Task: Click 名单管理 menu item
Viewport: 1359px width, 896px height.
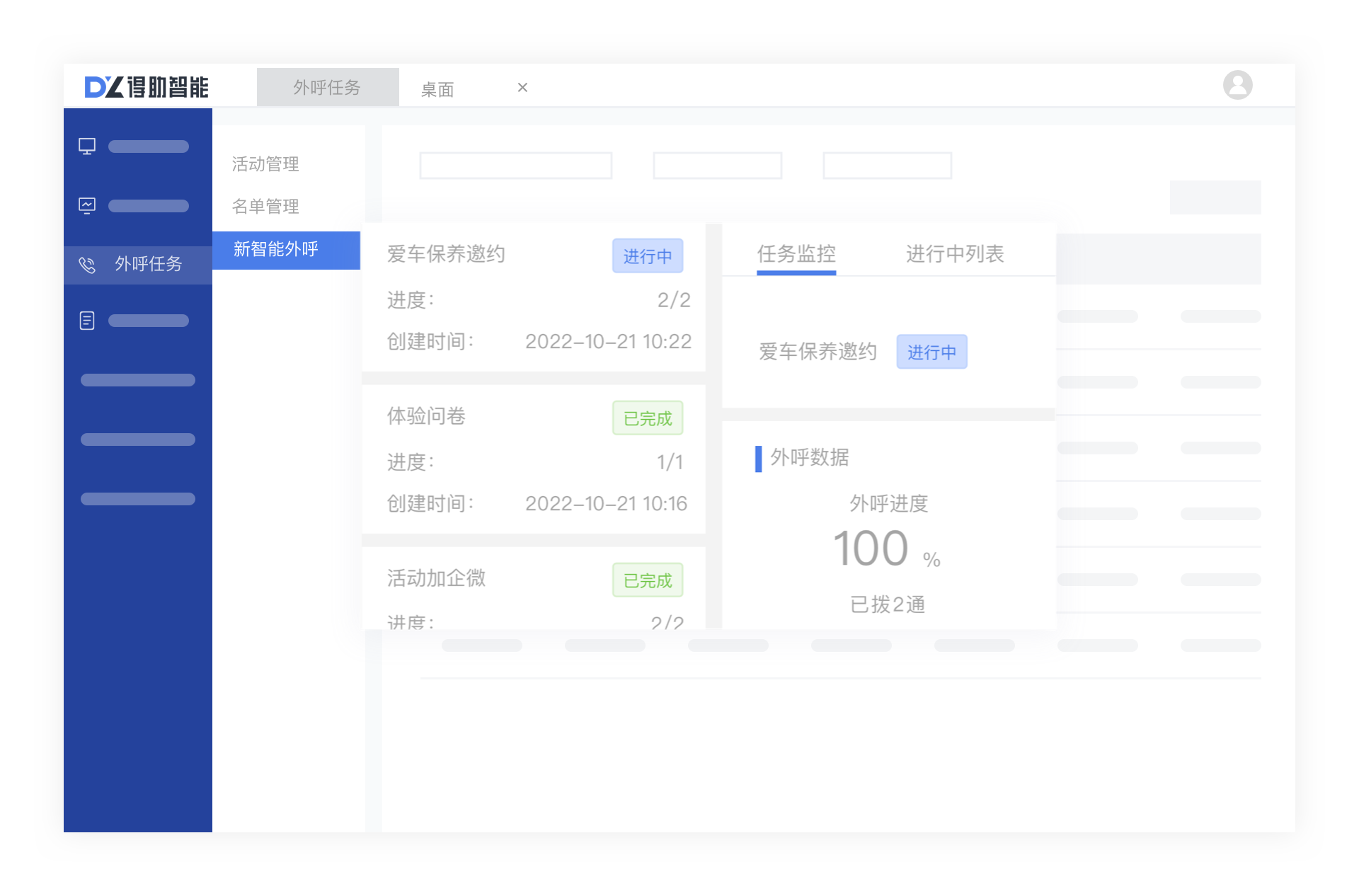Action: tap(266, 206)
